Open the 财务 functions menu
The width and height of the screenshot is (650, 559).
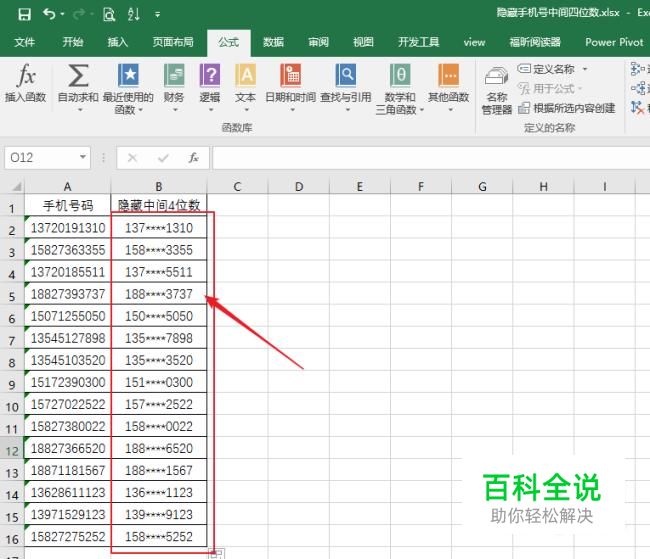[x=174, y=87]
